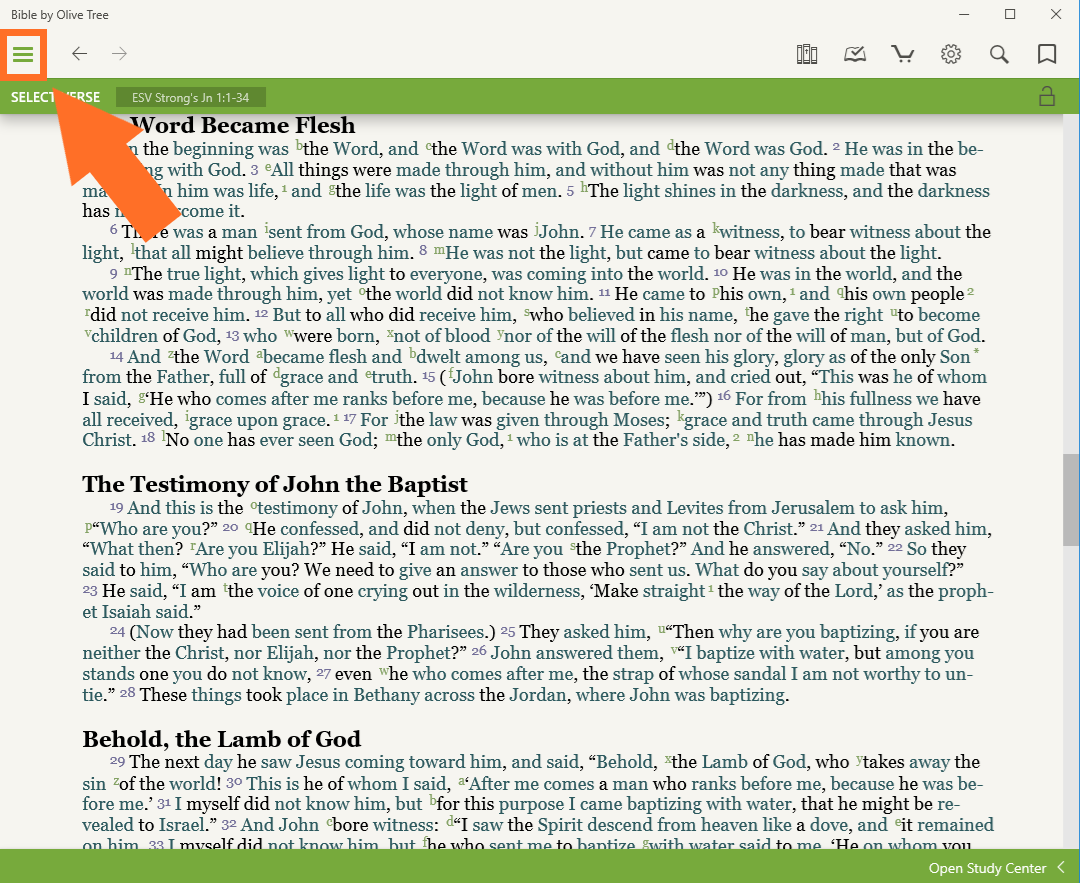Click the chevron beside Open Study Center
The image size is (1080, 883).
click(x=1061, y=868)
